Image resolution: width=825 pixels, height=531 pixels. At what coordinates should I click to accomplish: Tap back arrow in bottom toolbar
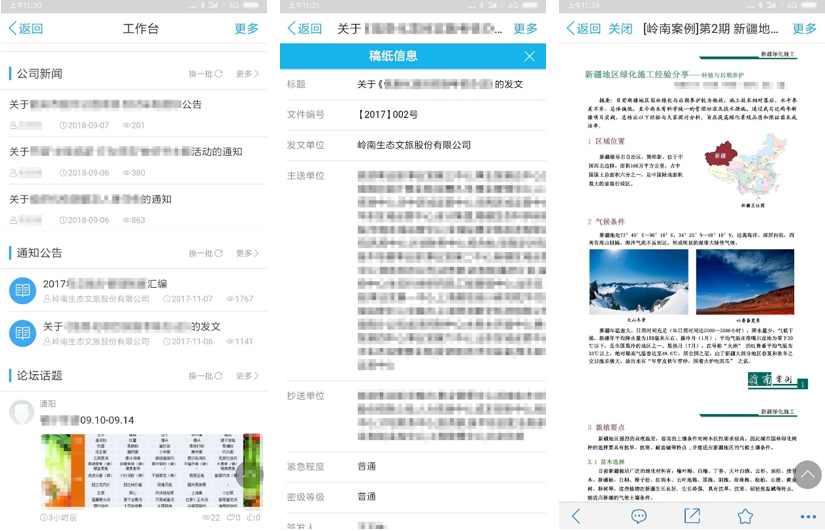(576, 516)
